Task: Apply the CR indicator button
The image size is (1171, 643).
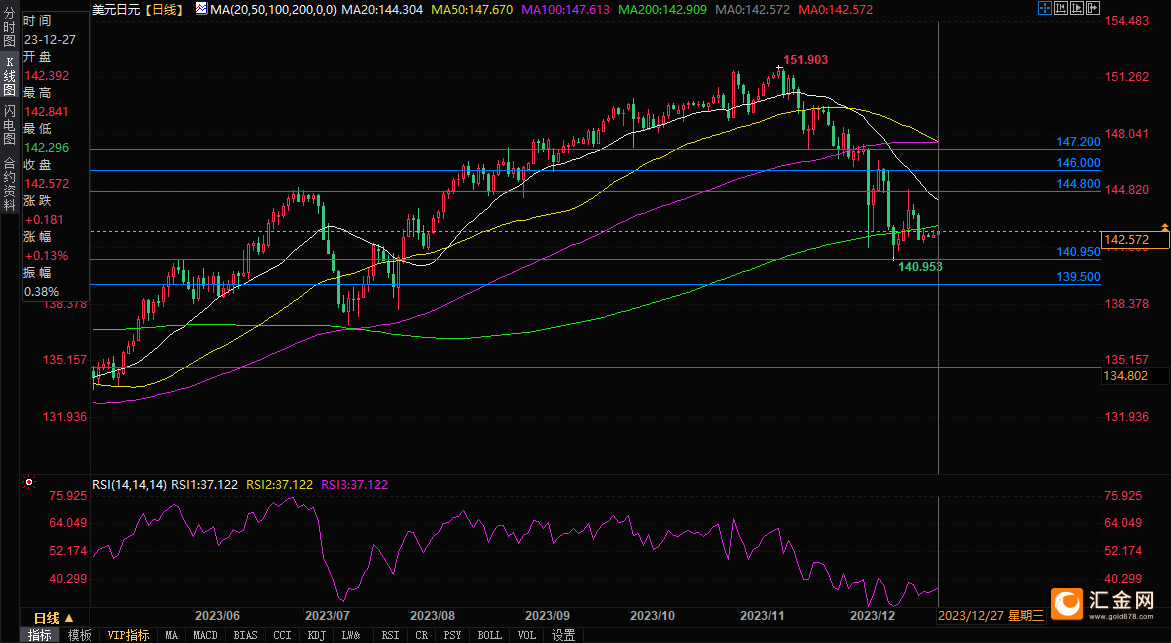Action: [422, 636]
